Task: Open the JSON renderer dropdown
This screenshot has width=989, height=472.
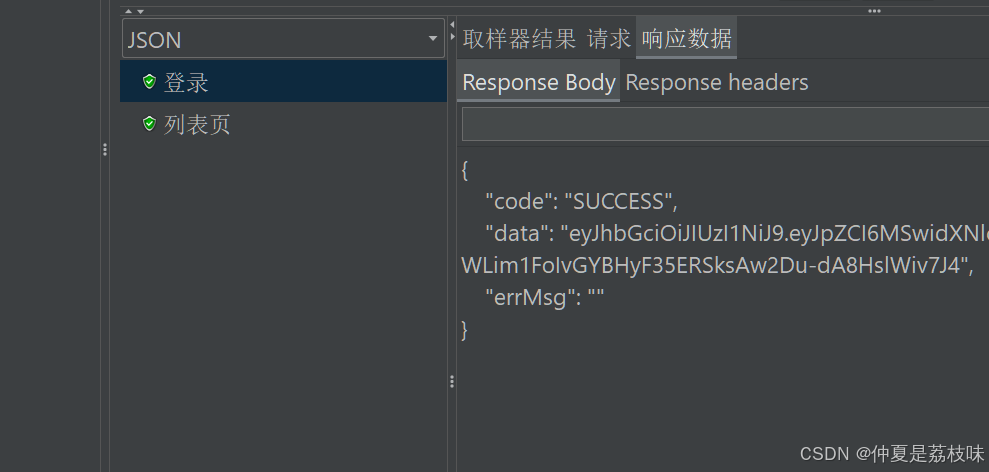Action: tap(283, 38)
